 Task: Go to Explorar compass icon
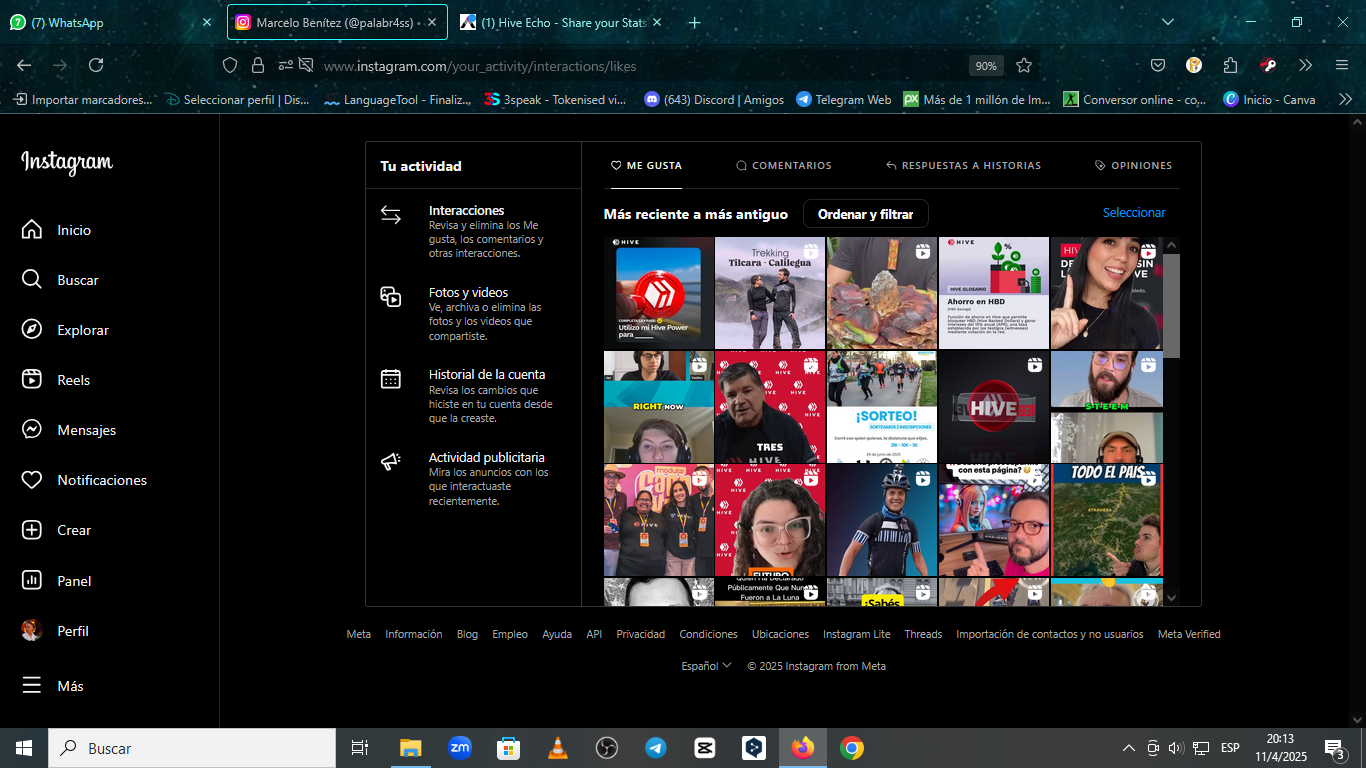pos(32,330)
